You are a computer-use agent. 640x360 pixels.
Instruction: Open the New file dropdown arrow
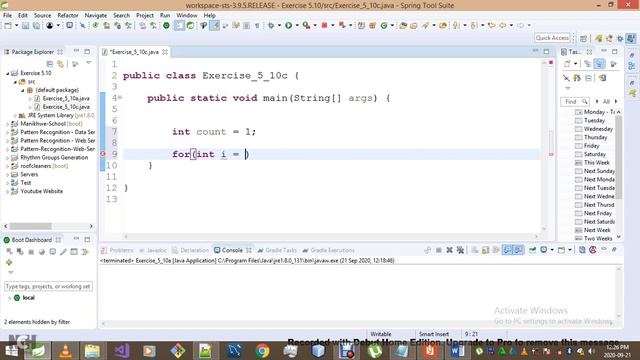[x=16, y=26]
